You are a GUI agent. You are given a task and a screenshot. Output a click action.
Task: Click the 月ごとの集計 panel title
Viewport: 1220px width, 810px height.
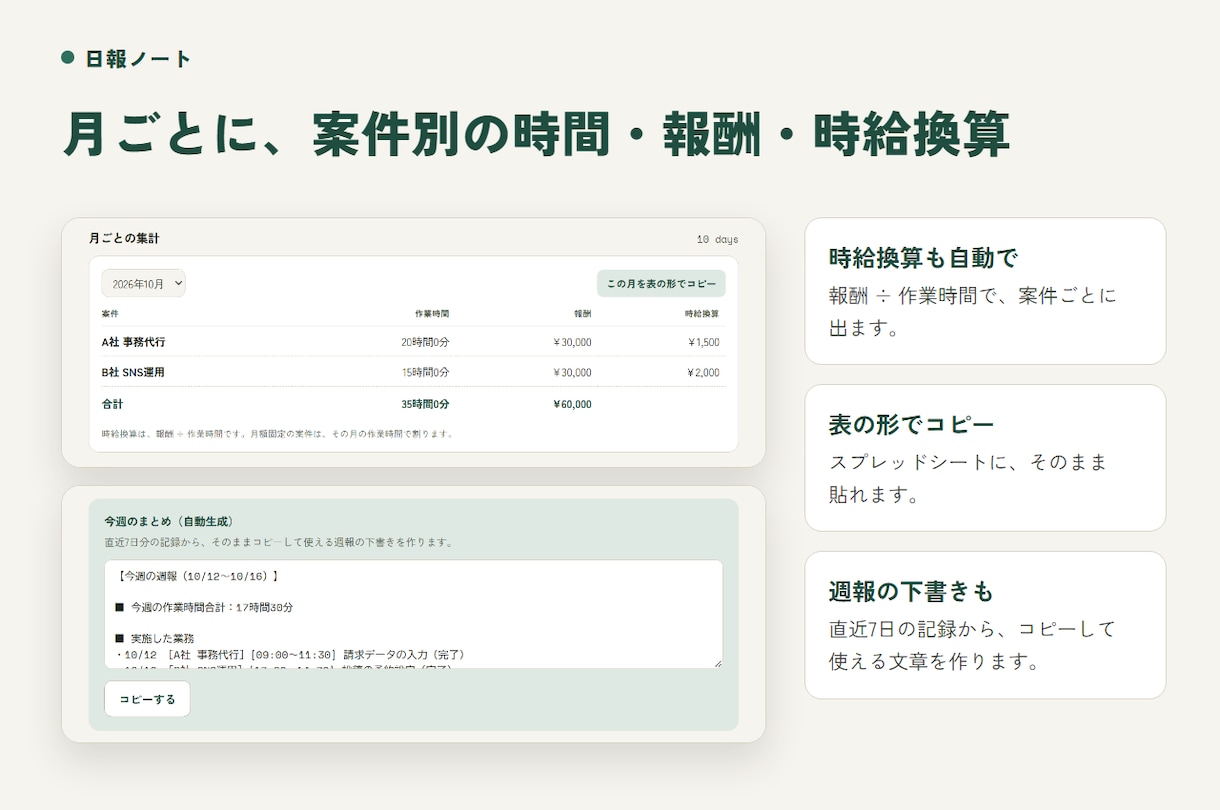click(x=124, y=239)
